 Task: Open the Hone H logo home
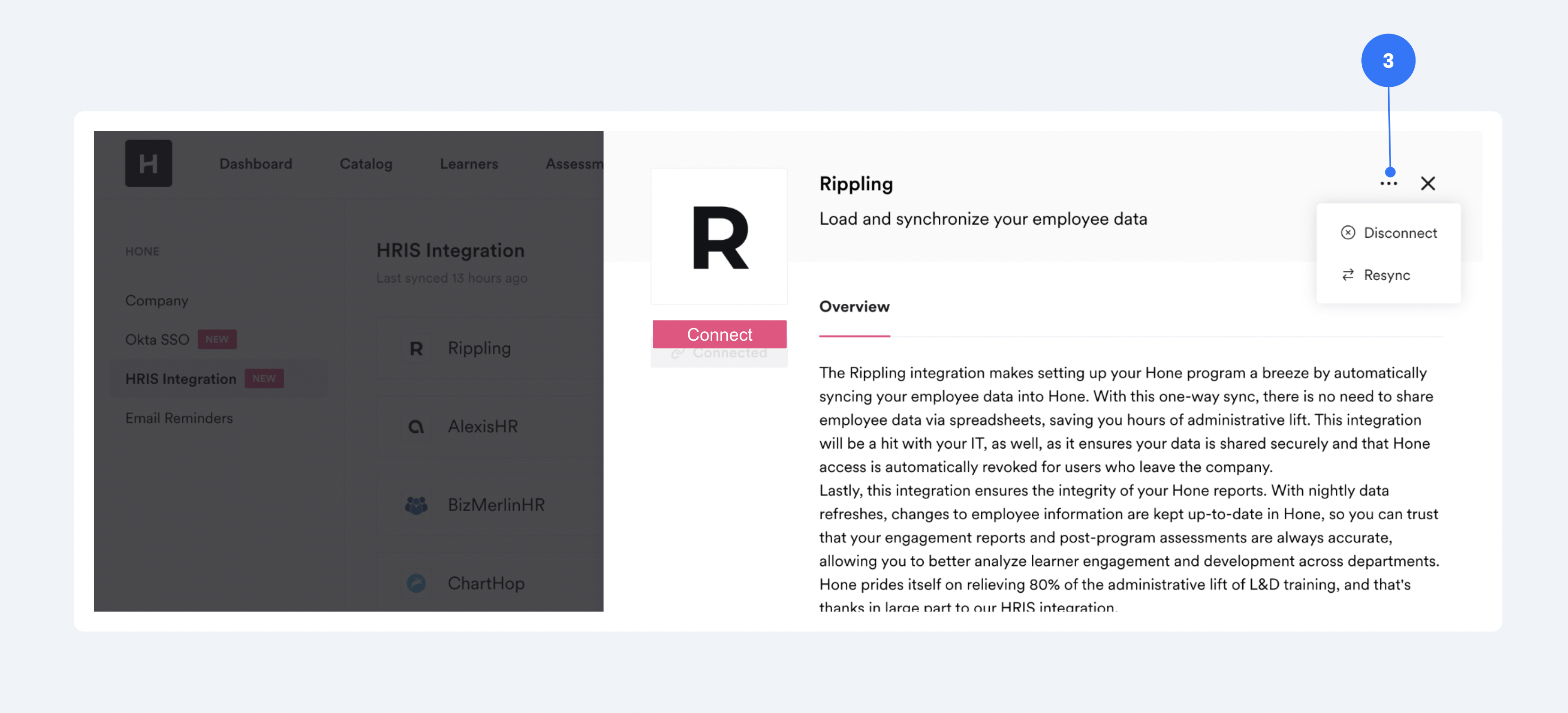tap(149, 163)
